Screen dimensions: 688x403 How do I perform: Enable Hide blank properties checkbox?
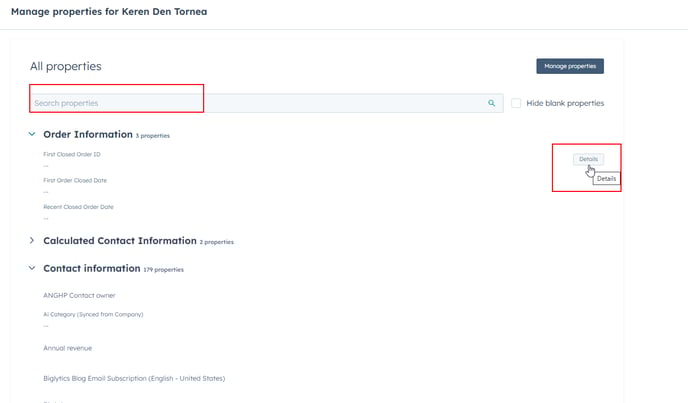point(516,103)
